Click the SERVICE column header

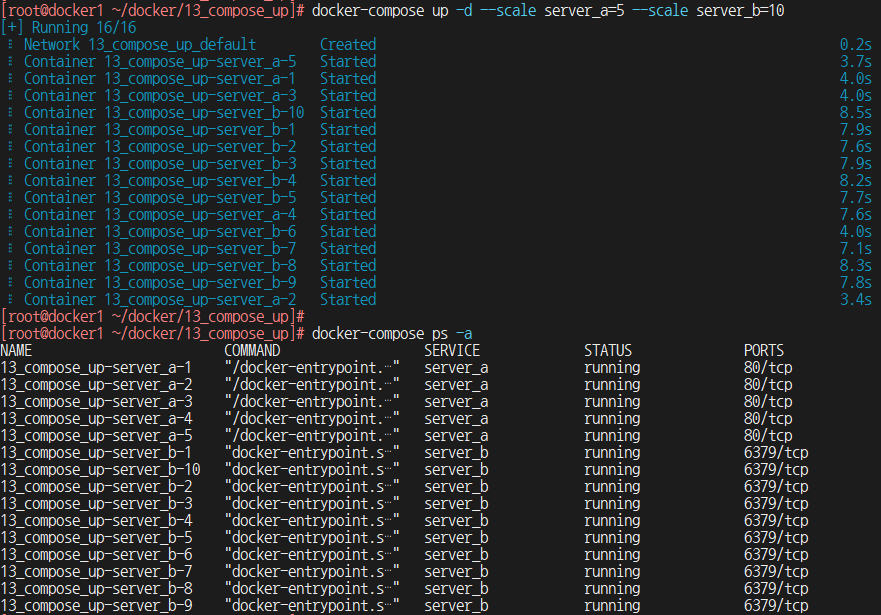coord(452,350)
